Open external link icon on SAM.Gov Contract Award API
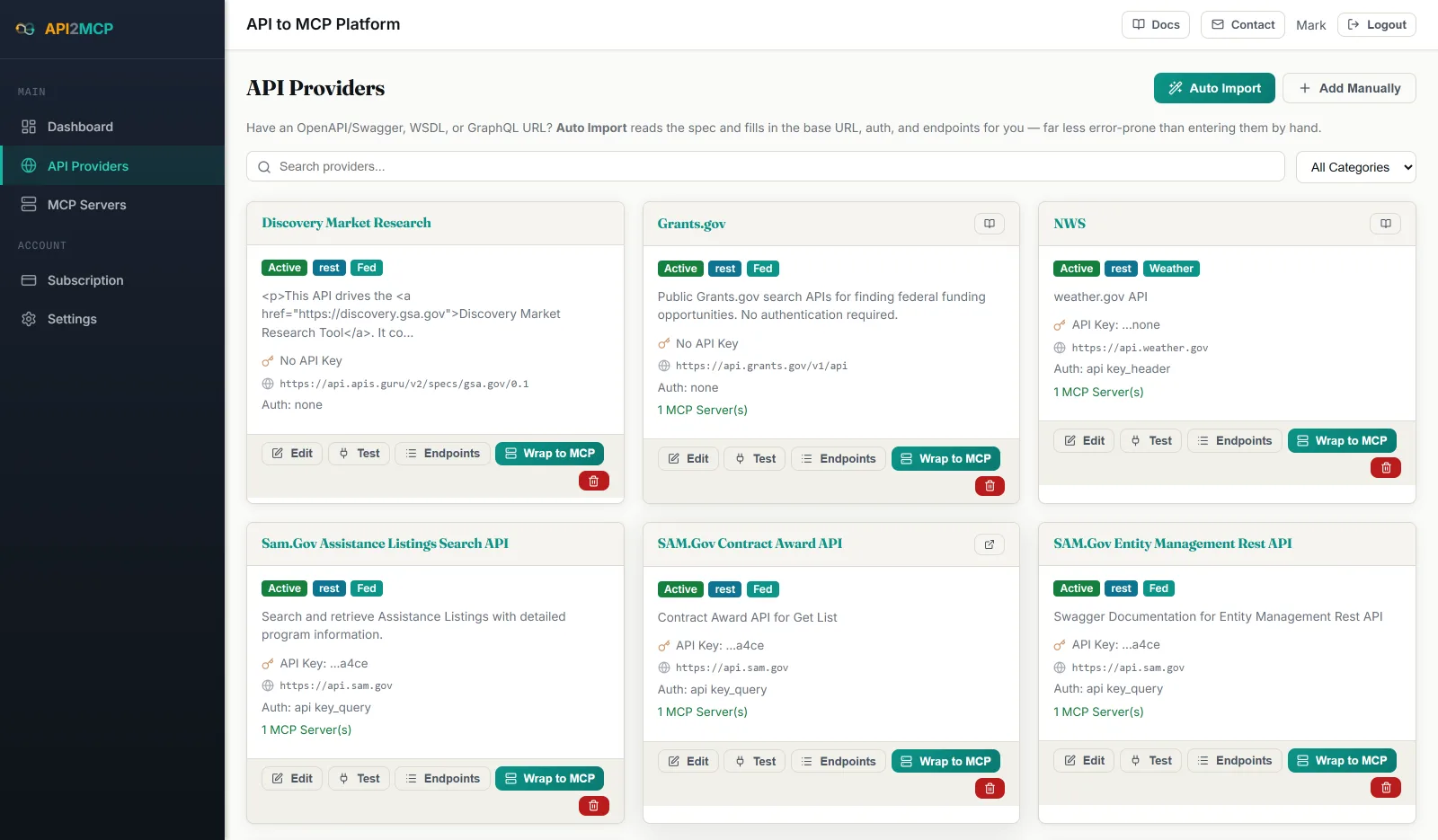This screenshot has width=1438, height=840. point(990,544)
